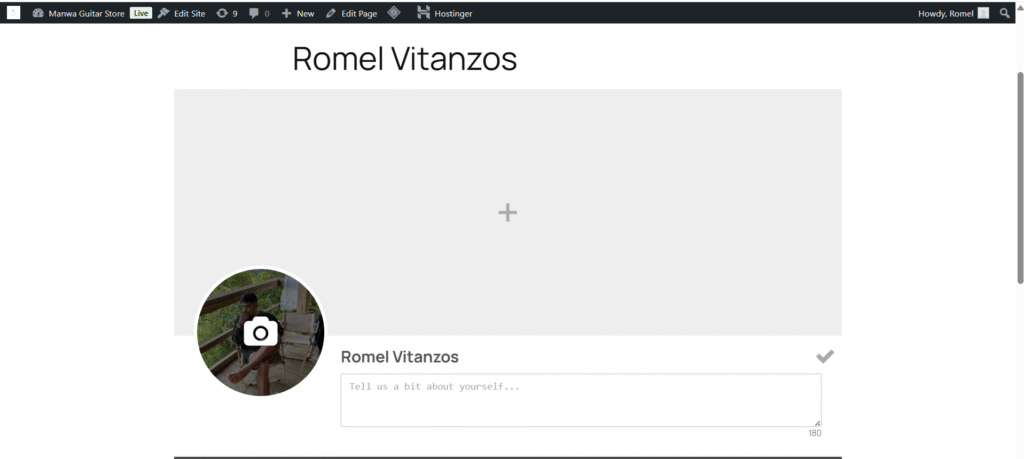Click the WordPress logo in admin bar
Image resolution: width=1024 pixels, height=459 pixels.
pyautogui.click(x=14, y=13)
